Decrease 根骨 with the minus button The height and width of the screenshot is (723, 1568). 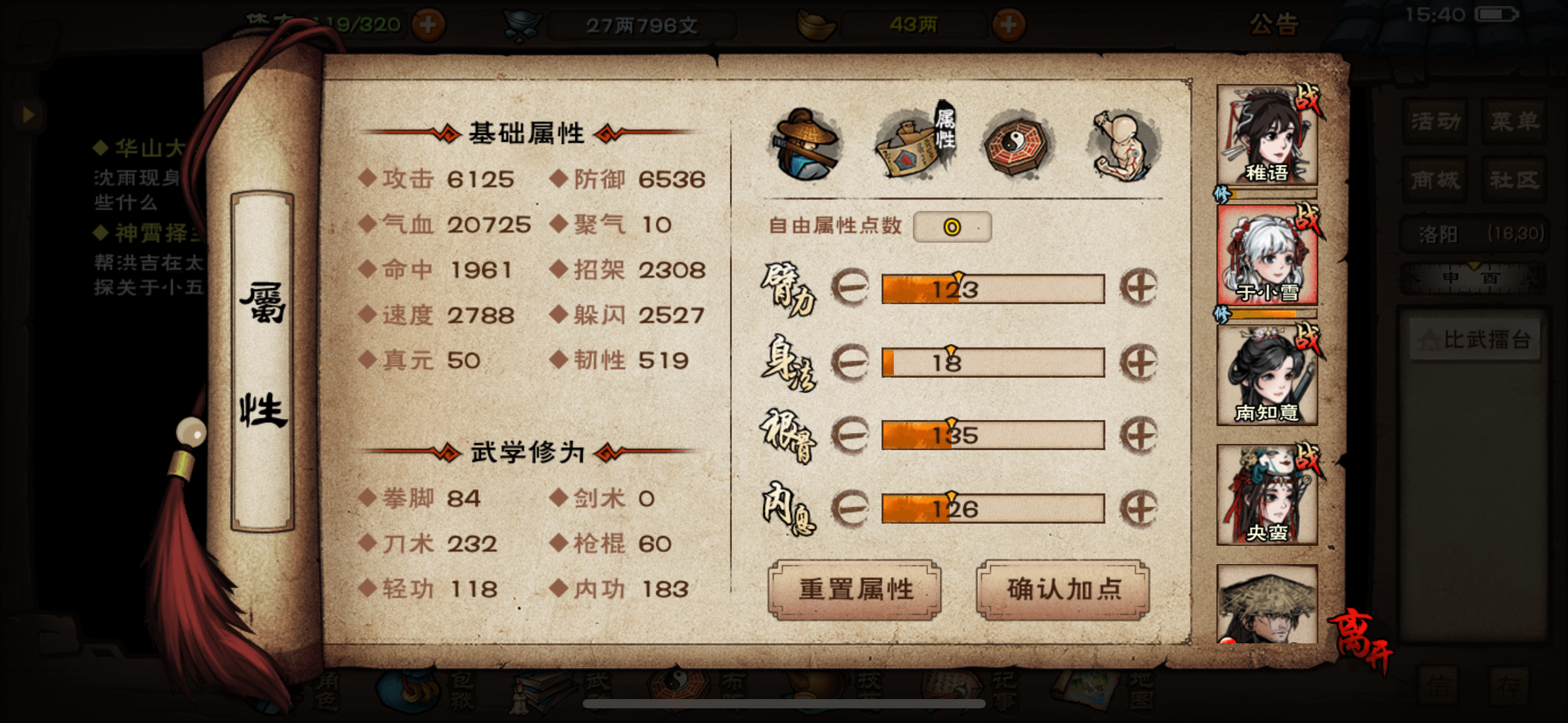click(x=850, y=435)
